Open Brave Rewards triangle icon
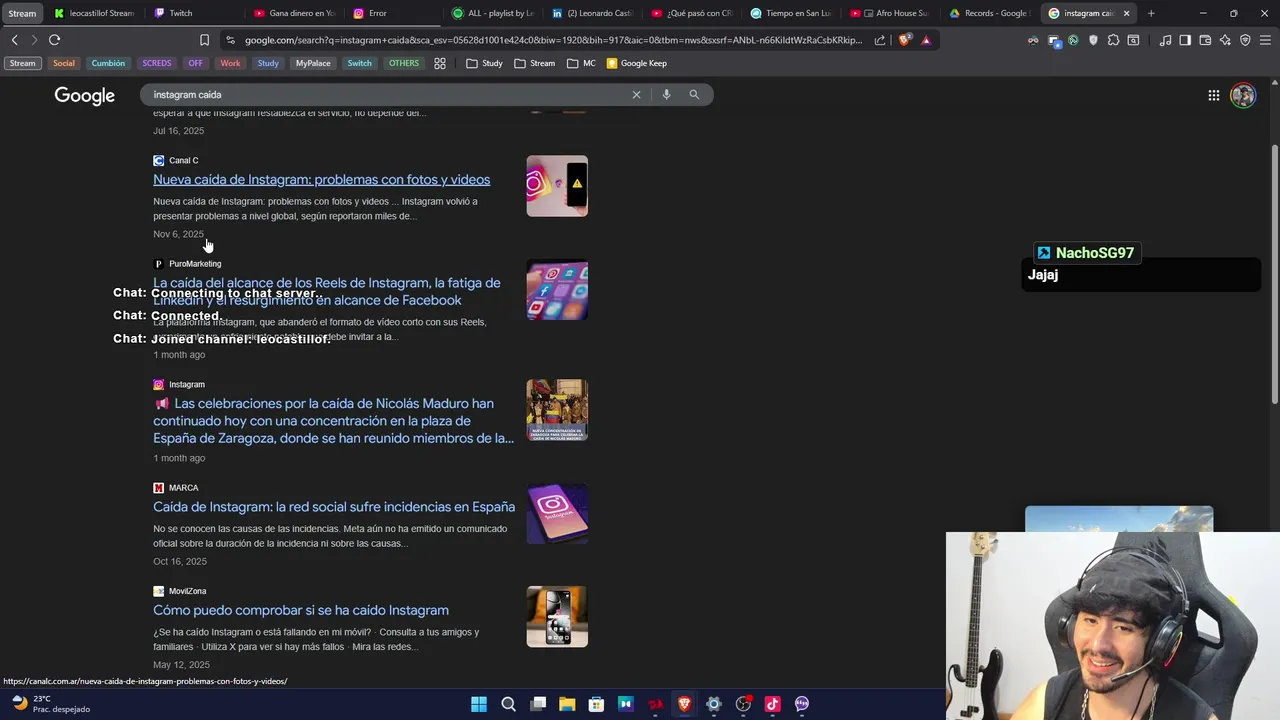This screenshot has width=1280, height=720. (x=926, y=40)
